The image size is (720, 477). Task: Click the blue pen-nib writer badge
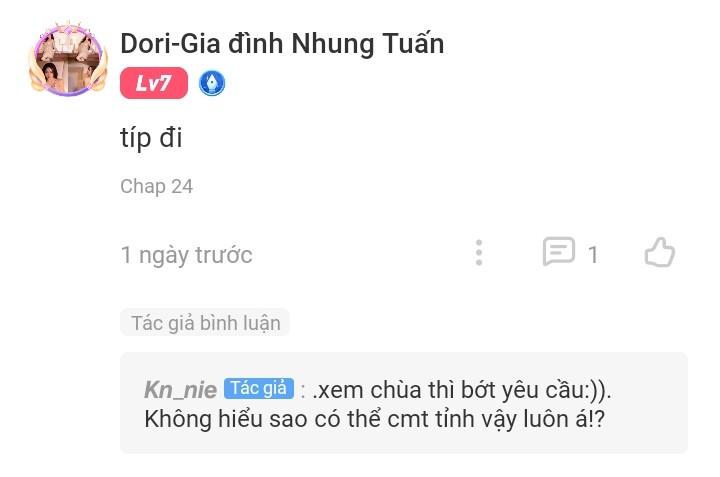212,83
